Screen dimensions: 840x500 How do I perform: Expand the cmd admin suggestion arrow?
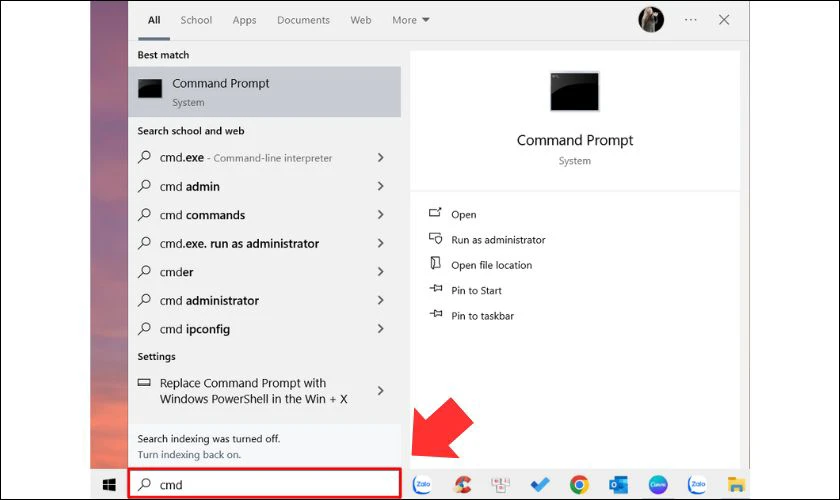380,186
